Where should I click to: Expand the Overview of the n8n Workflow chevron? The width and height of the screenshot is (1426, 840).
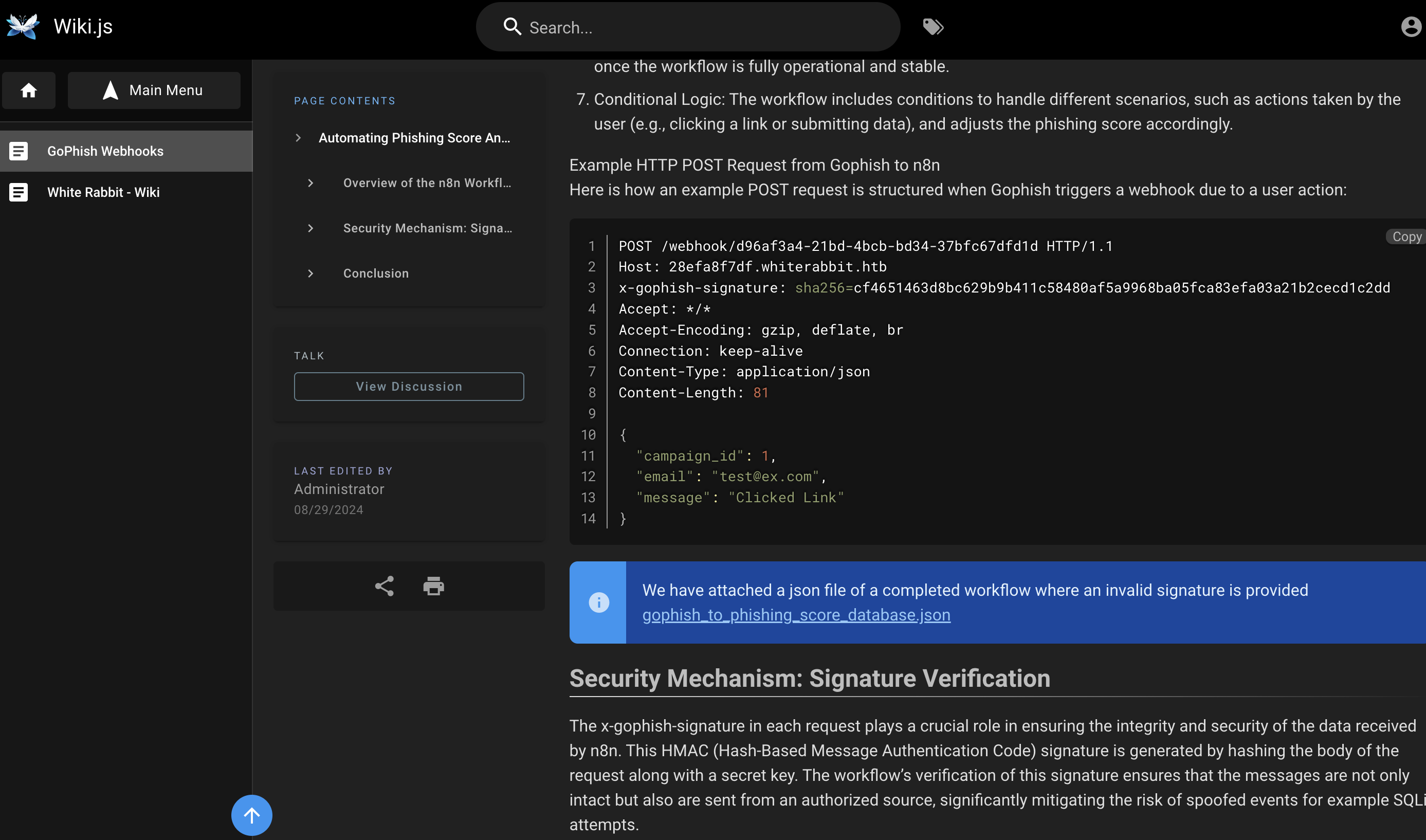pos(310,183)
